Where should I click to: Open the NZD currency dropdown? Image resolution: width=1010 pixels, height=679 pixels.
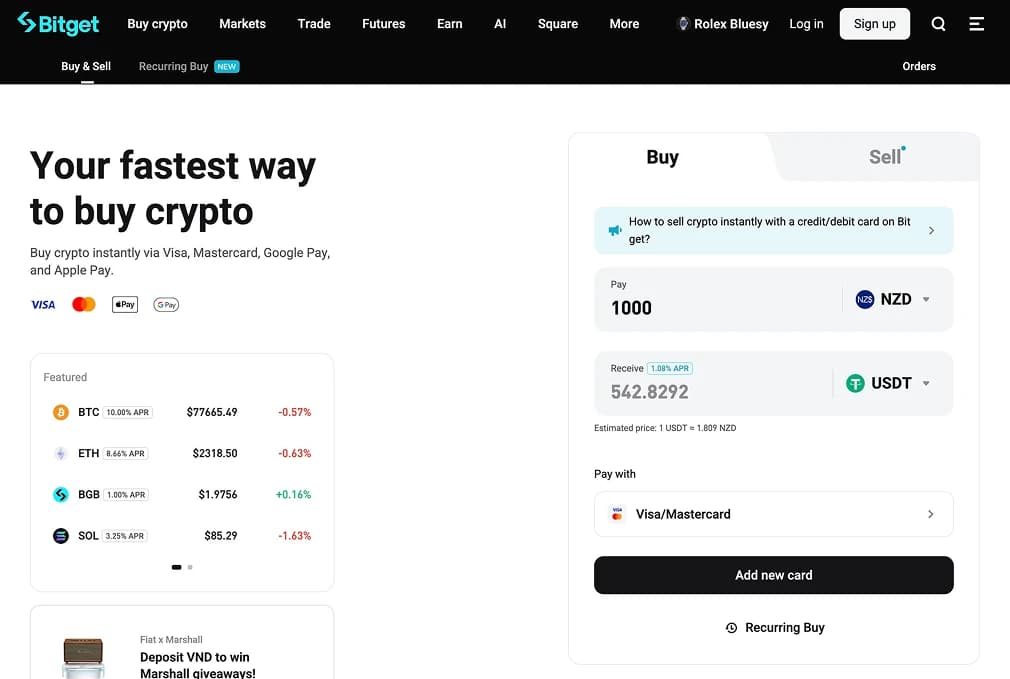[x=893, y=299]
